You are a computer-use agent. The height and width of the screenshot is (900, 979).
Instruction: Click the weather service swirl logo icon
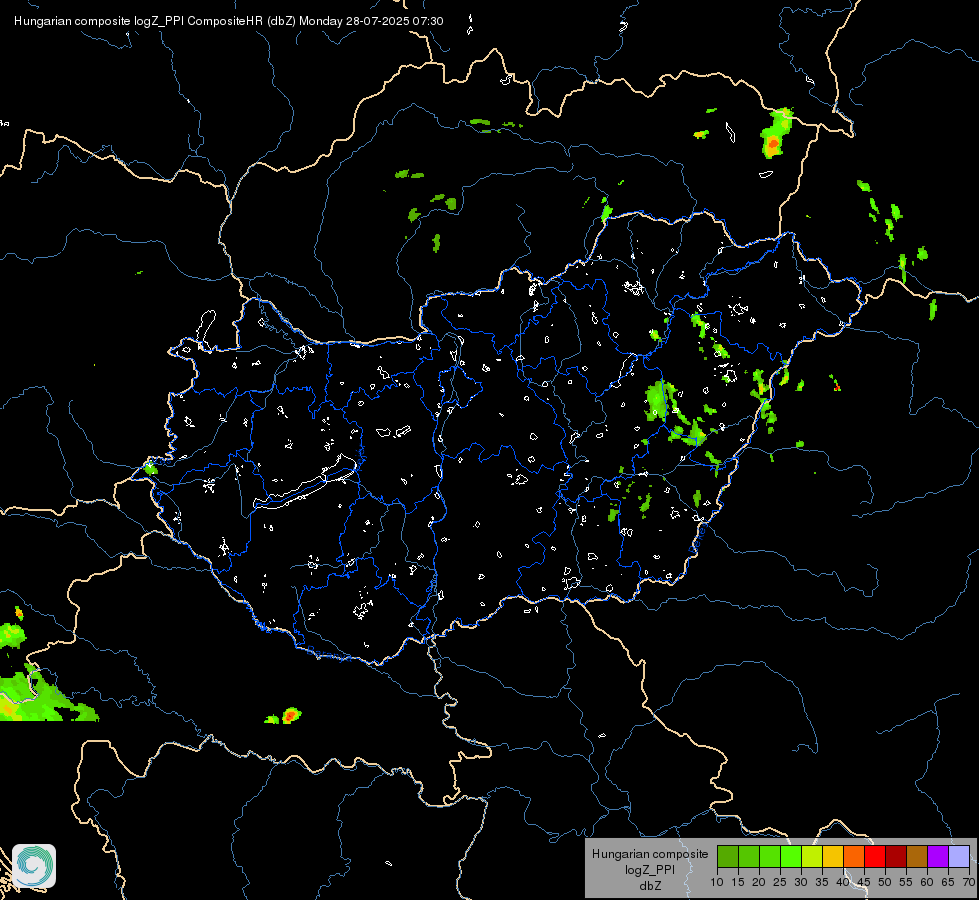pyautogui.click(x=34, y=866)
